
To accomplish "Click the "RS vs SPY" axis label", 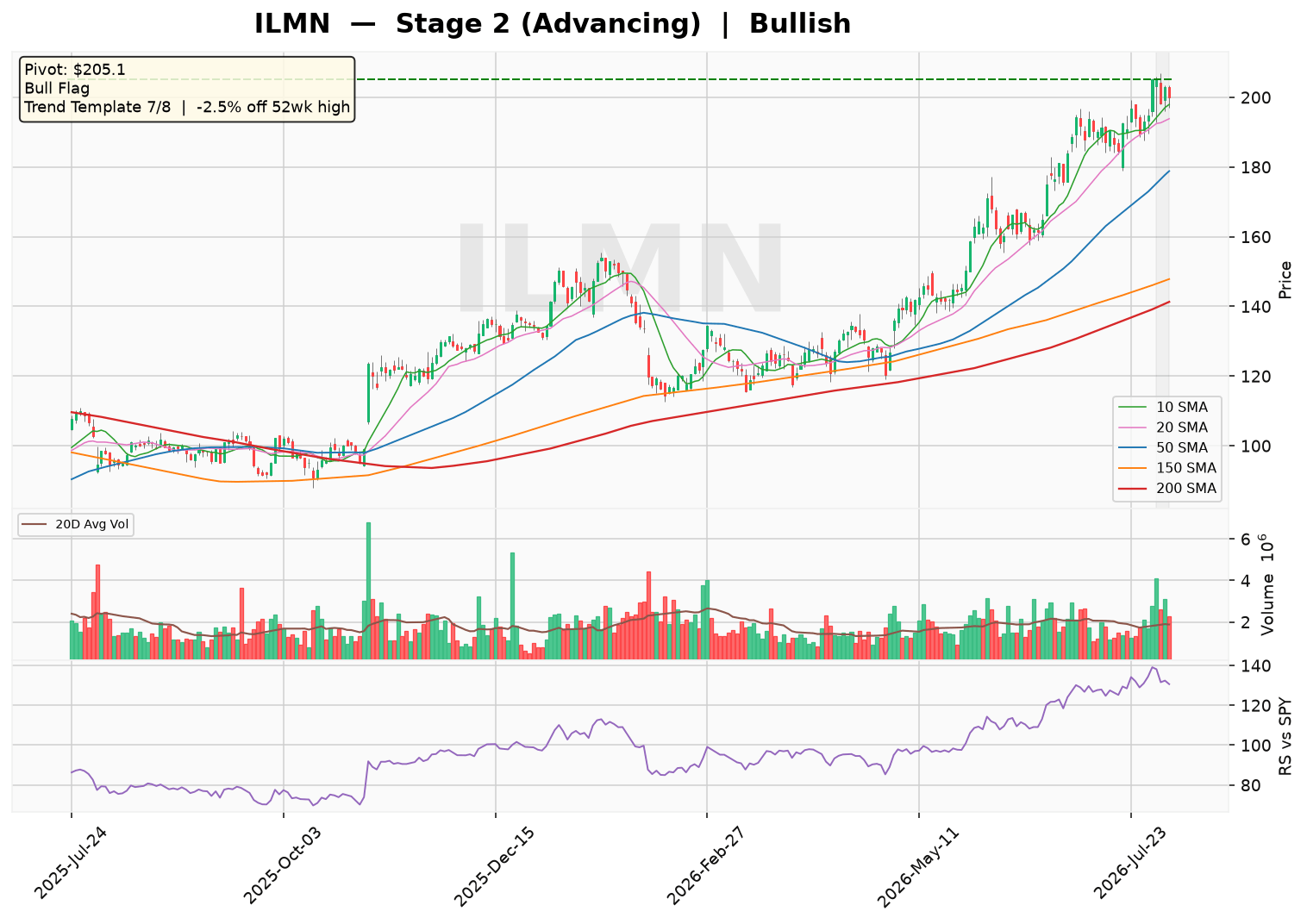I will (x=1285, y=736).
